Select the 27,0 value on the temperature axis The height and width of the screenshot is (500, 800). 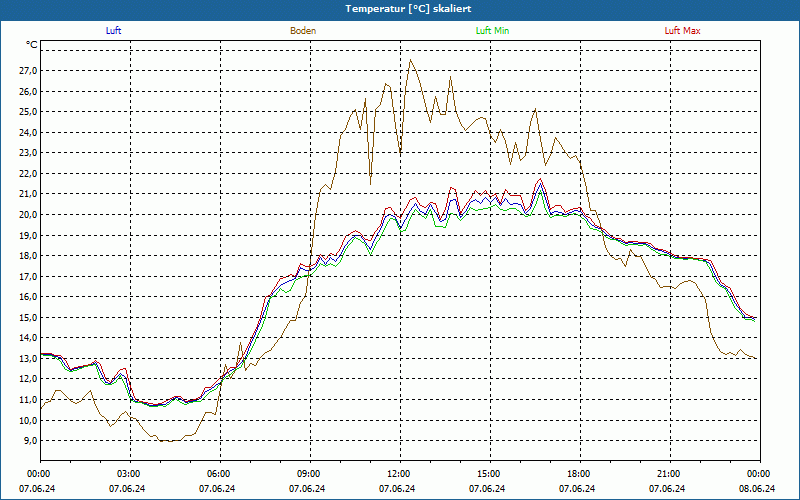pyautogui.click(x=27, y=71)
